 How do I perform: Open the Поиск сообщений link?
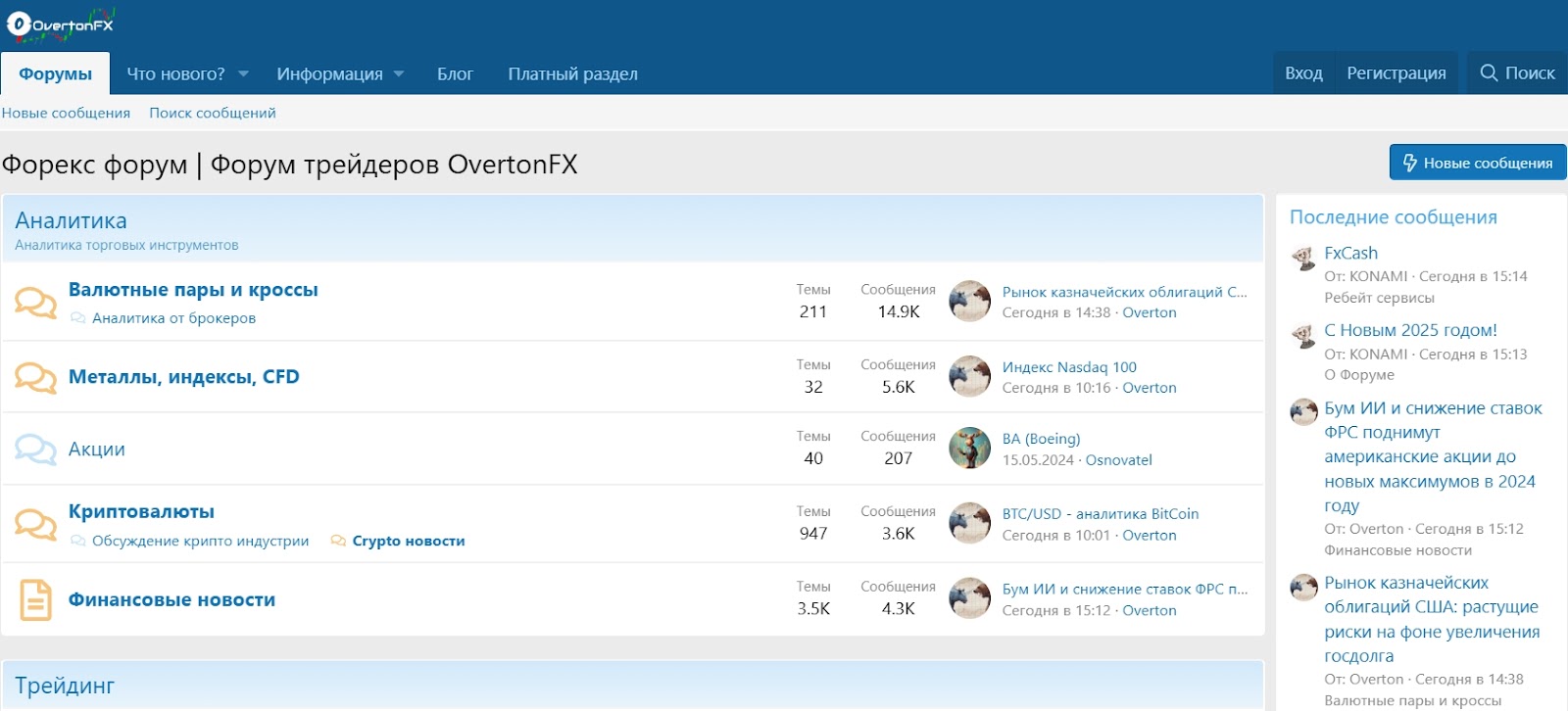coord(213,113)
